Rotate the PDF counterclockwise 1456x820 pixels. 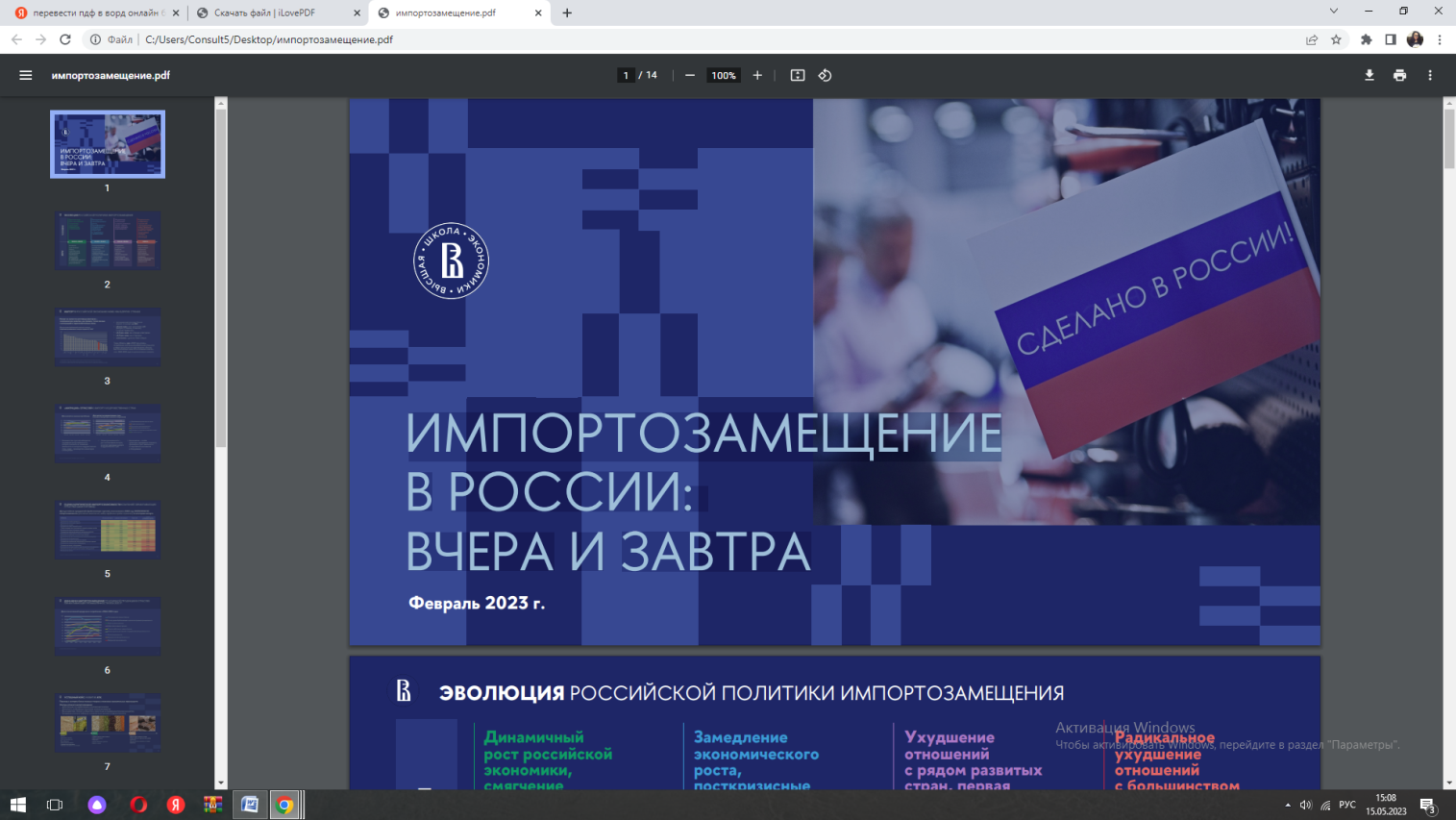point(825,75)
